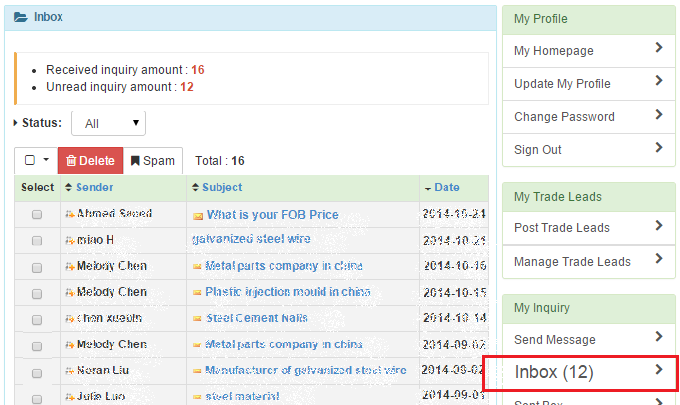Click the sender icon next to Ahmed Saeed
This screenshot has height=405, width=680.
click(x=70, y=213)
